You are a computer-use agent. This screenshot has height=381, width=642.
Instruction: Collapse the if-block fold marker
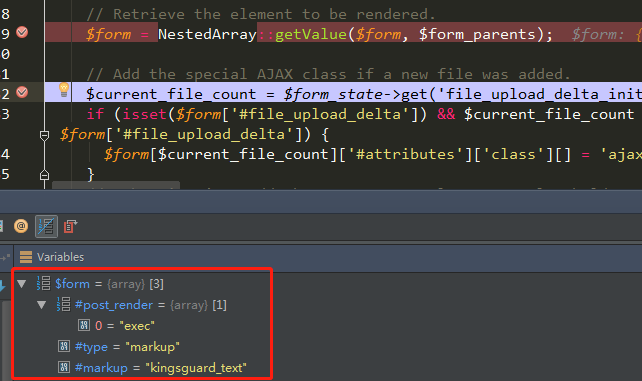tap(44, 135)
